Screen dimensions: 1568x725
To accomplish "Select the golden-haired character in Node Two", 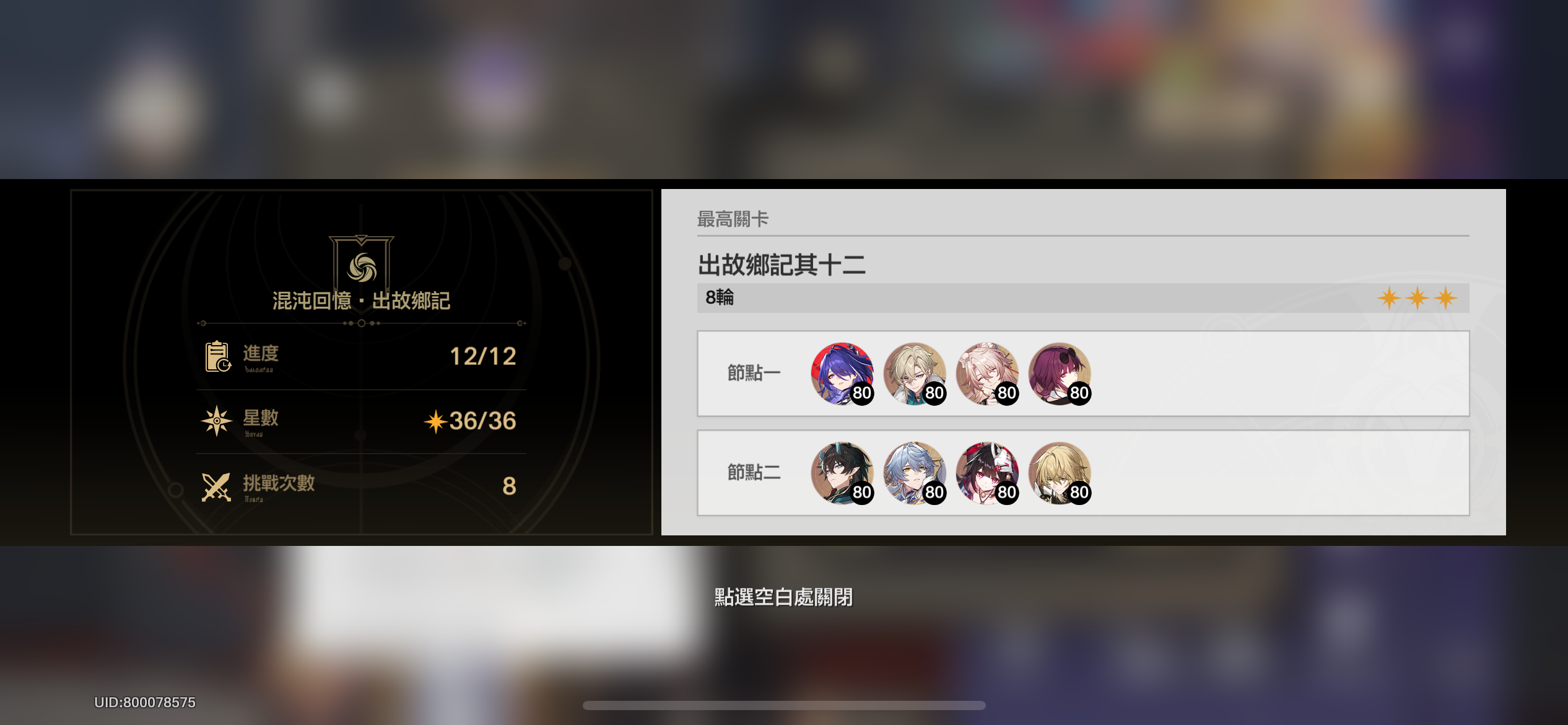I will click(1060, 473).
